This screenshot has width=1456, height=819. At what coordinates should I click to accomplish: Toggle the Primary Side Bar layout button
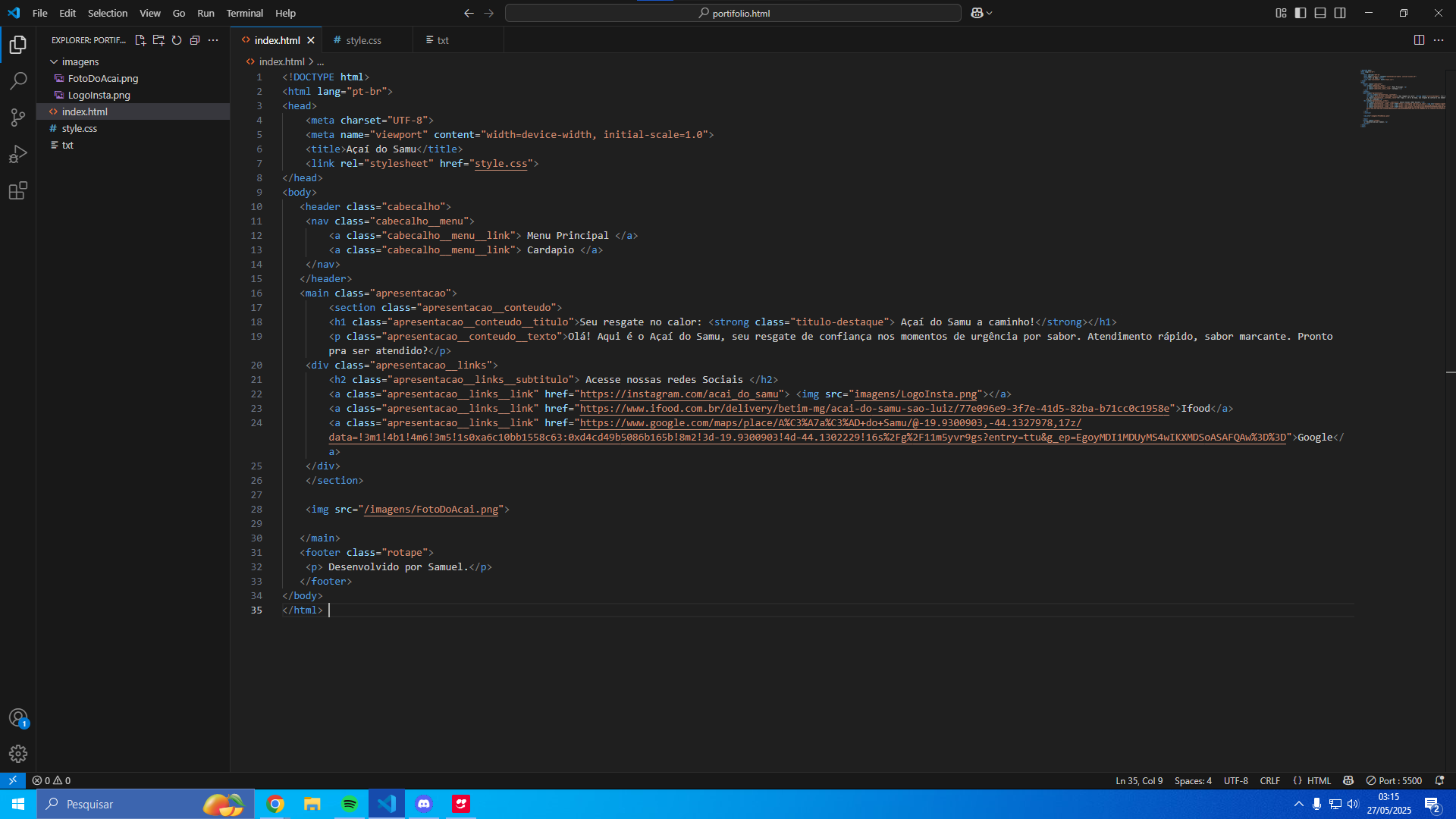point(1301,13)
